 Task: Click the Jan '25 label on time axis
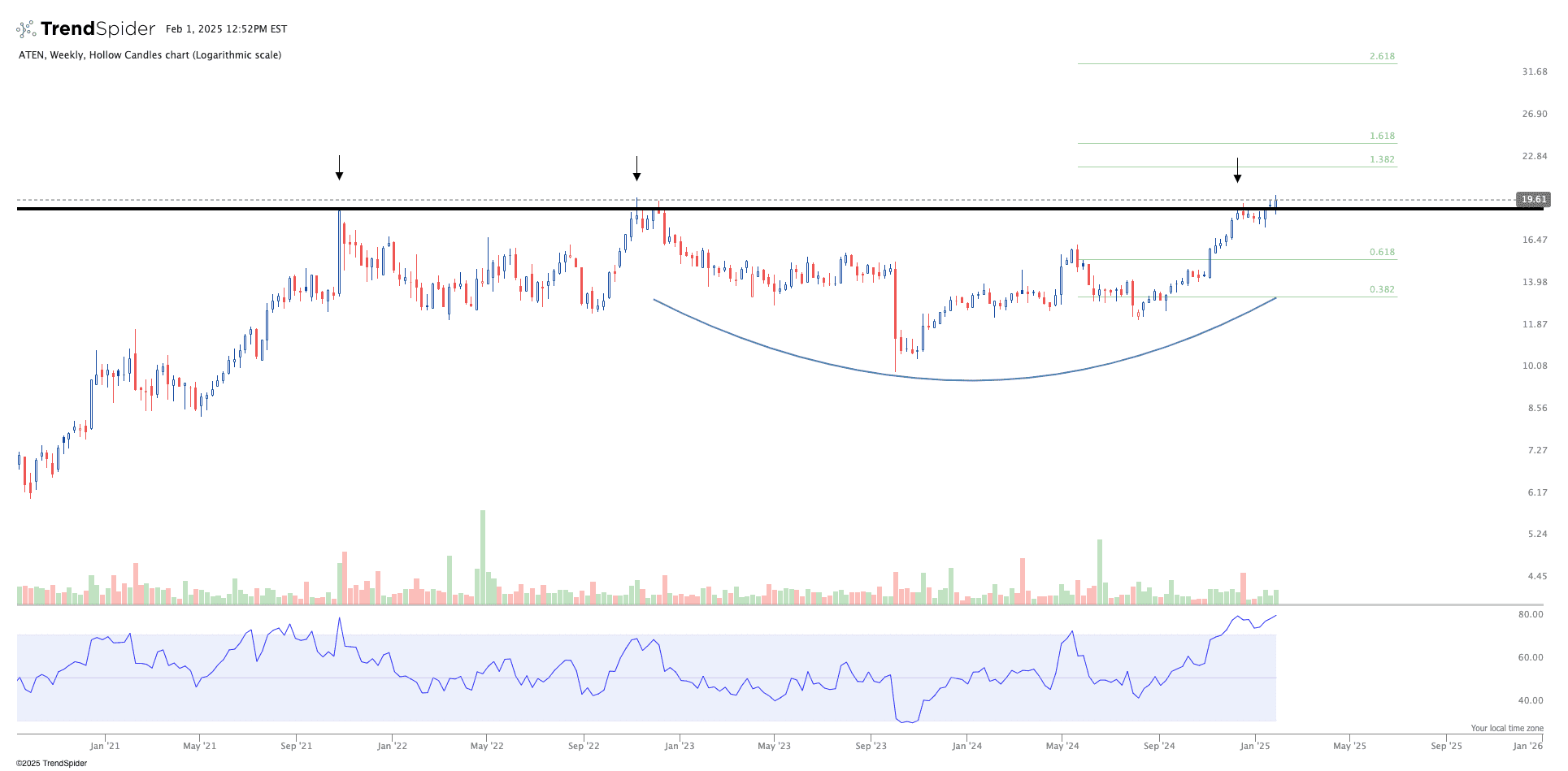(x=1254, y=746)
